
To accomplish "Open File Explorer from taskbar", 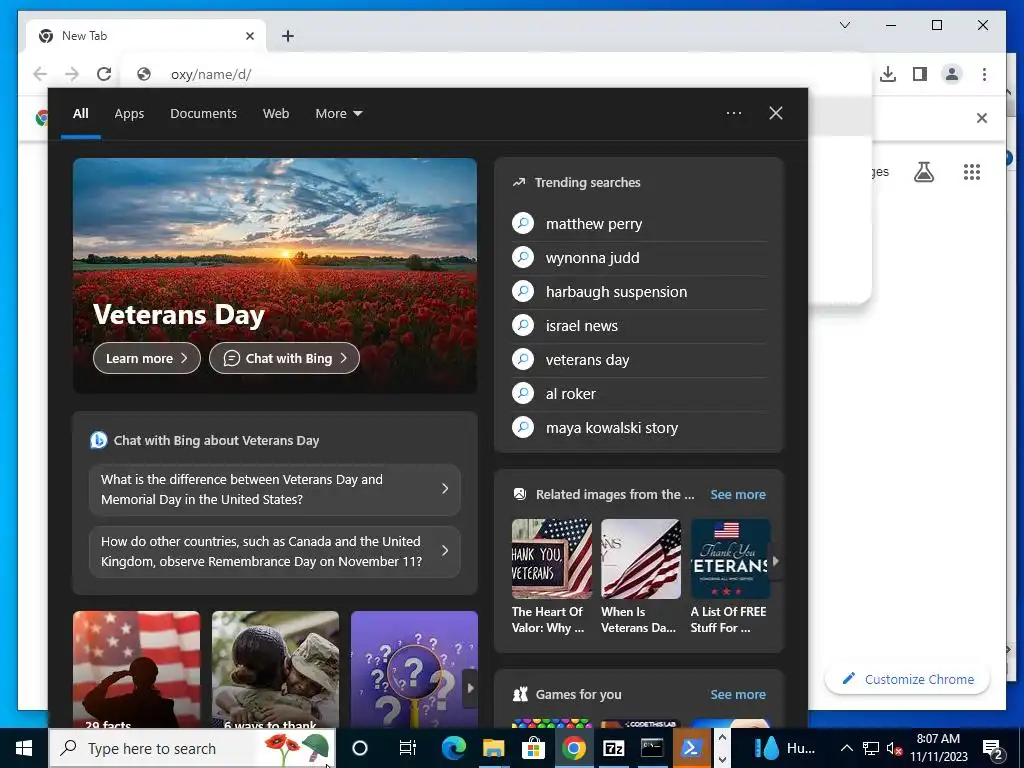I will pos(494,748).
